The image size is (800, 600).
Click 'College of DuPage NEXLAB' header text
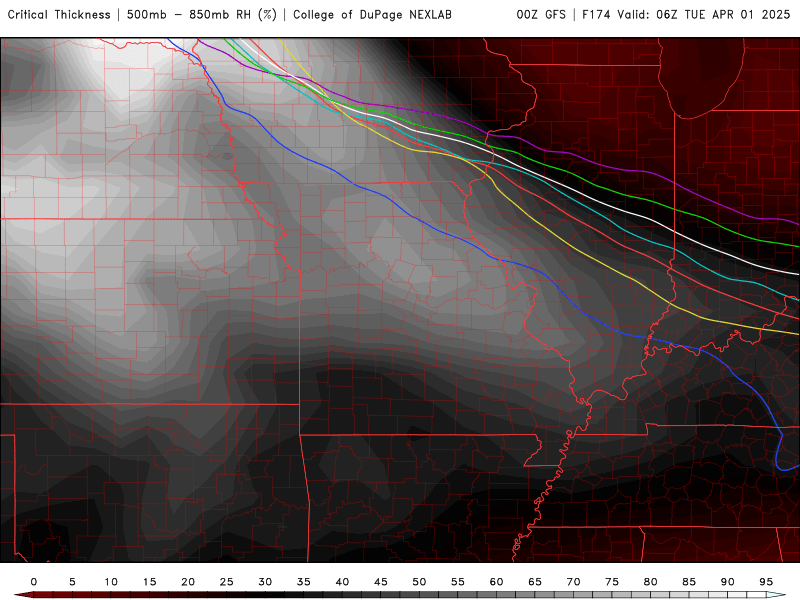tap(372, 15)
